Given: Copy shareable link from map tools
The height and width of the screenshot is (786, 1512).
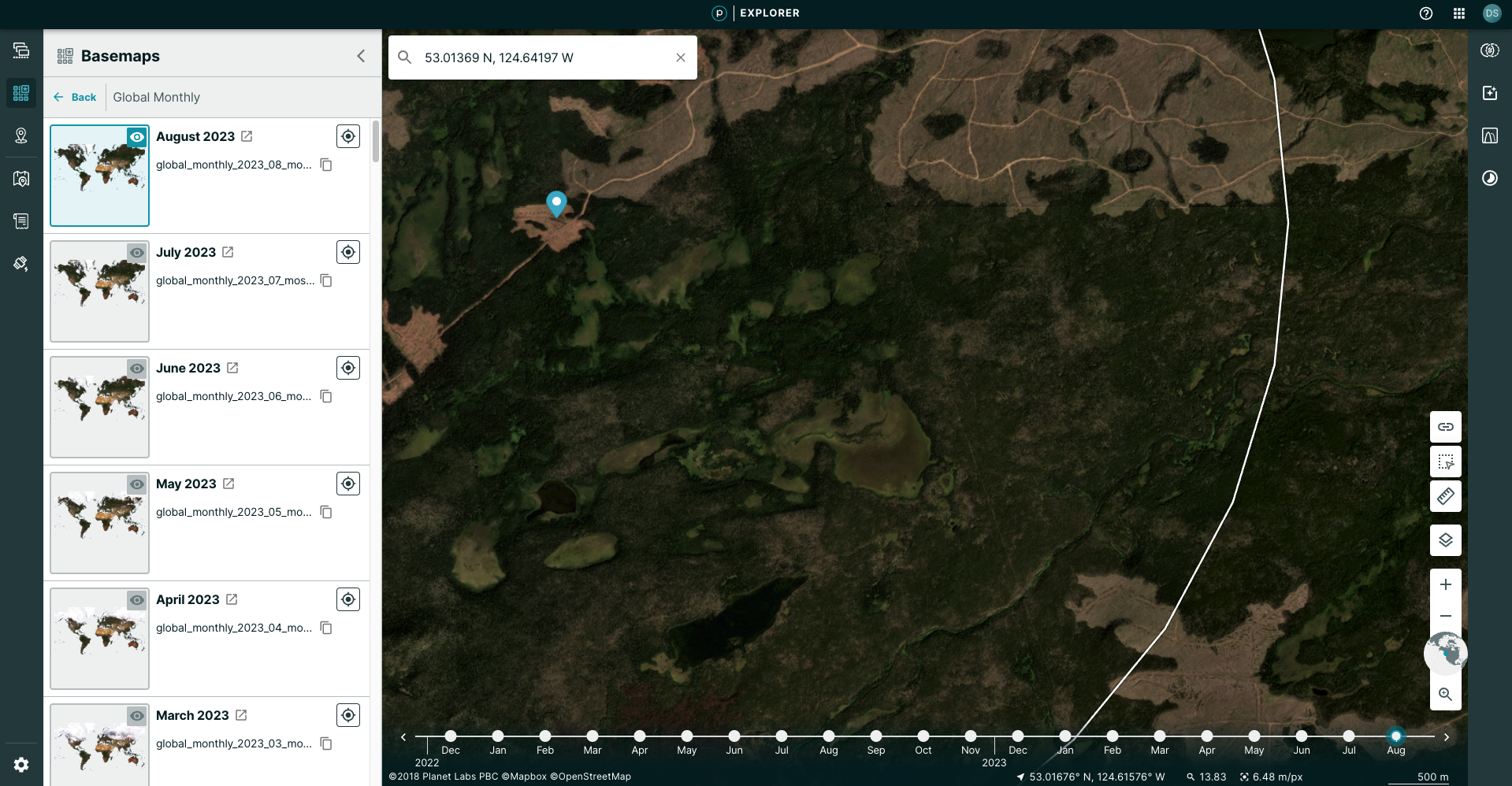Looking at the screenshot, I should click(x=1446, y=427).
